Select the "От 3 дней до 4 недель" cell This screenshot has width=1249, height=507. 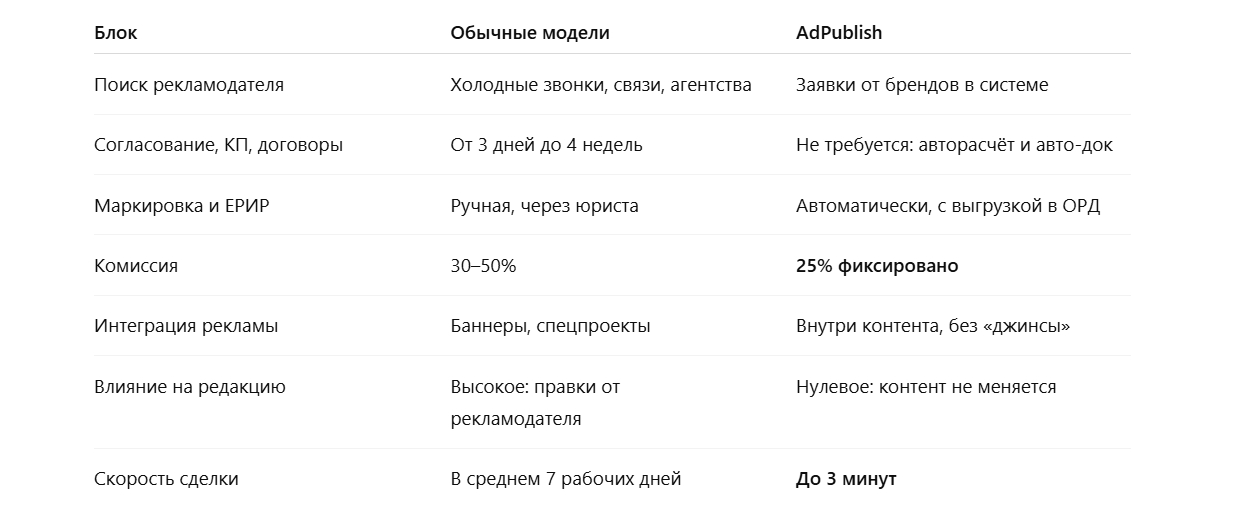546,145
